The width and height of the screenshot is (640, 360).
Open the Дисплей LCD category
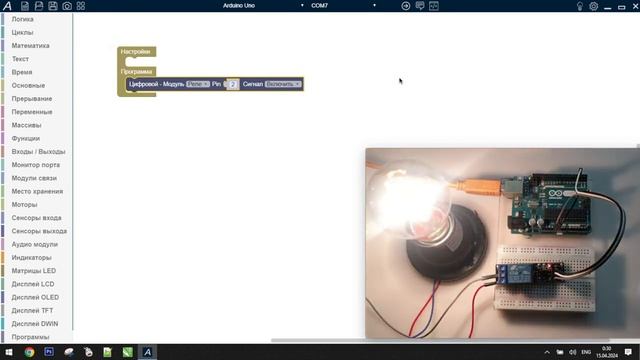pyautogui.click(x=33, y=284)
